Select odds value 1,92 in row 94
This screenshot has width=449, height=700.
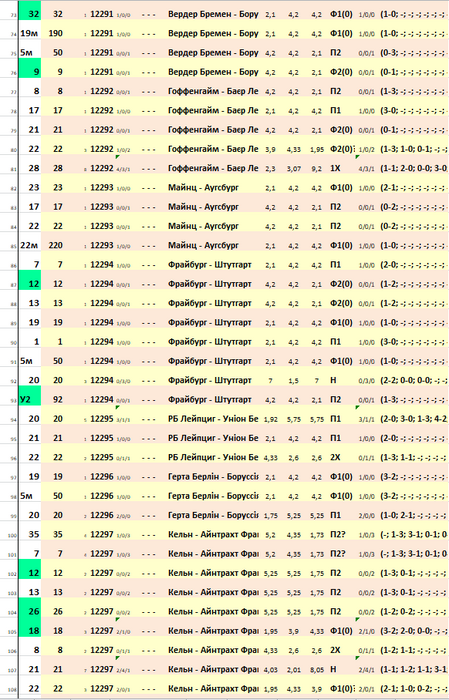[270, 419]
